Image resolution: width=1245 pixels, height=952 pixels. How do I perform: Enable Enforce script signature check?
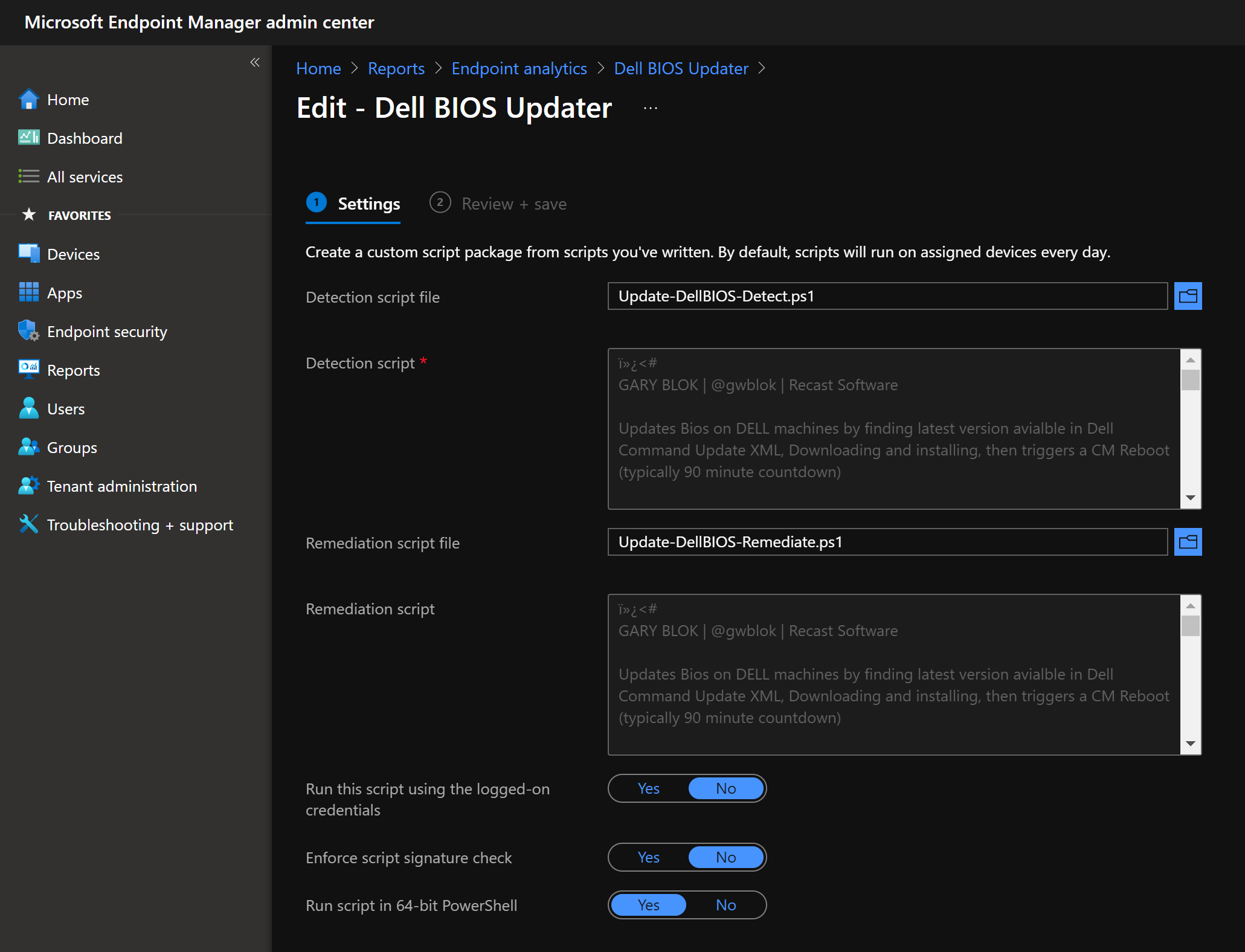coord(648,857)
